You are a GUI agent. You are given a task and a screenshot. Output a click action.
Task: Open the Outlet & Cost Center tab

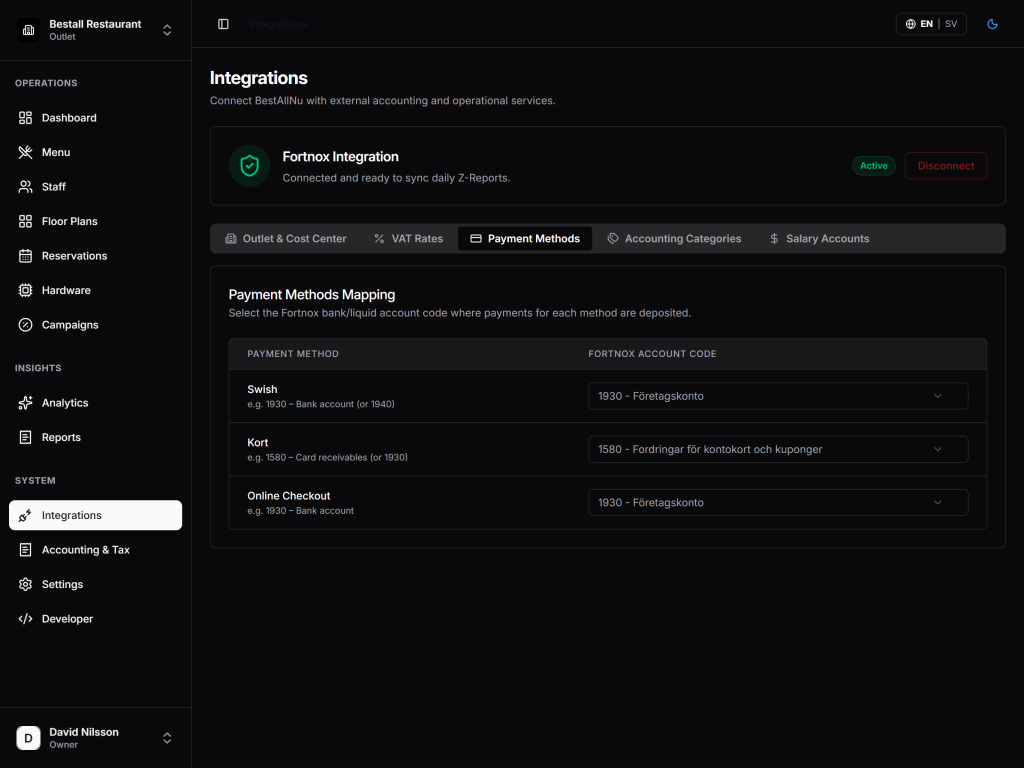coord(285,239)
